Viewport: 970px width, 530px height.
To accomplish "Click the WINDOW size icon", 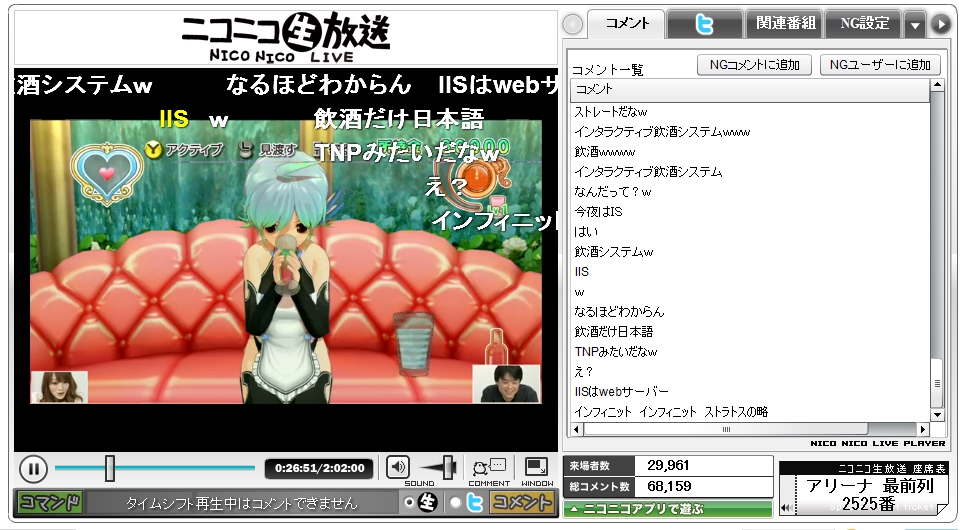I will (537, 466).
